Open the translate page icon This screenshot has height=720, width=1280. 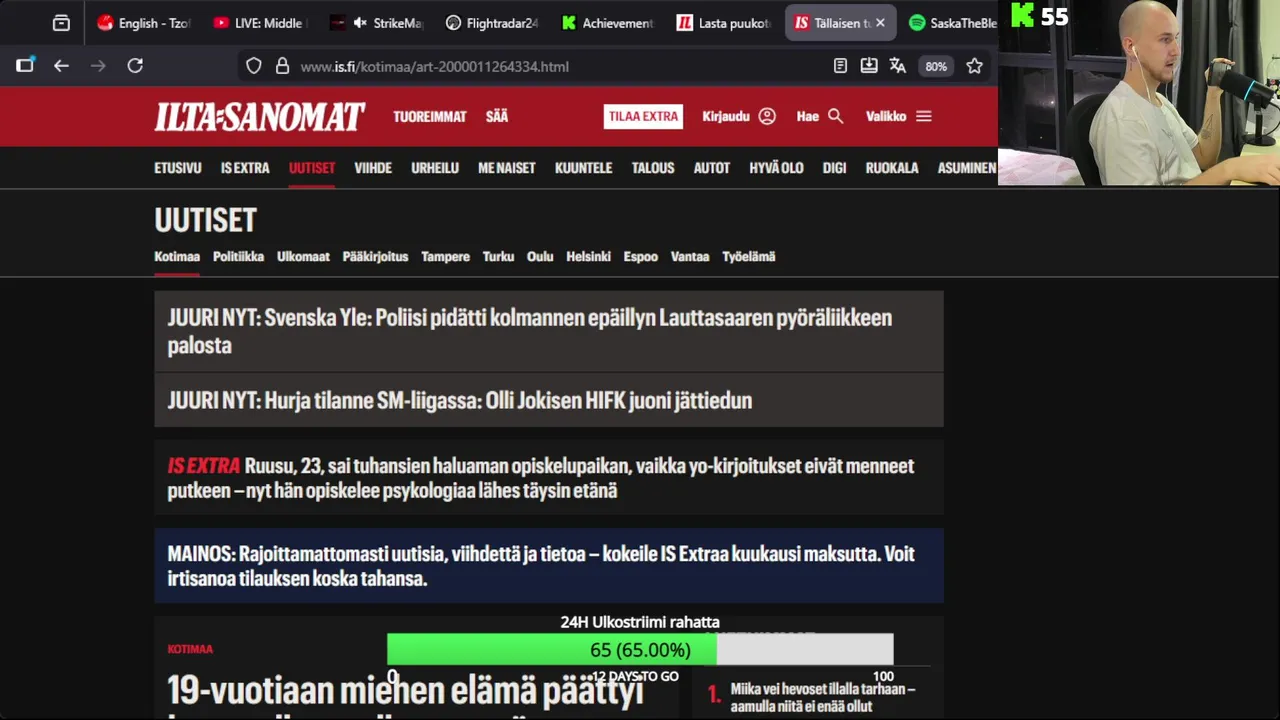coord(898,66)
